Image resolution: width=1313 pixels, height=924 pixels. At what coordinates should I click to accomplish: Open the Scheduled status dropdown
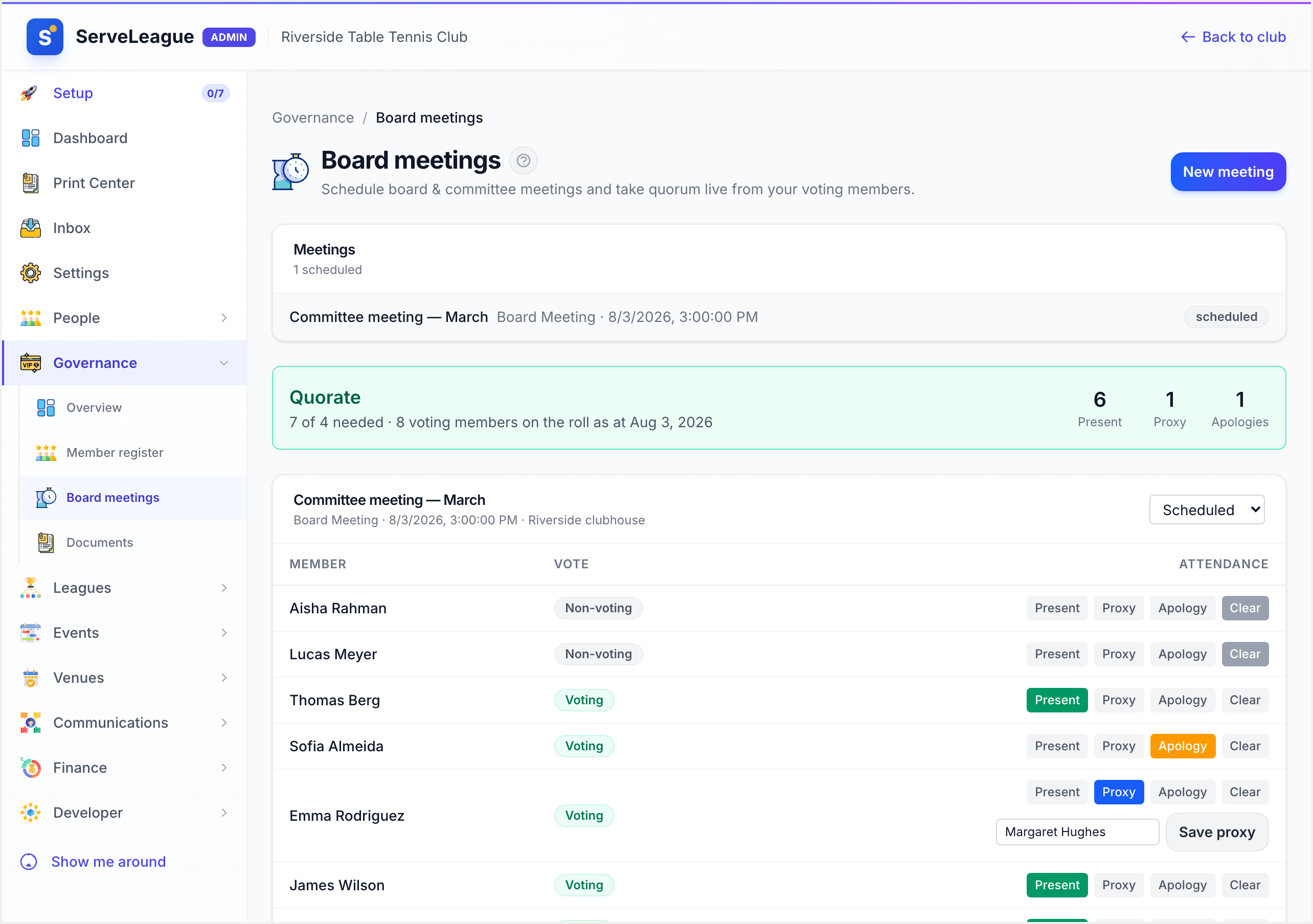1207,510
